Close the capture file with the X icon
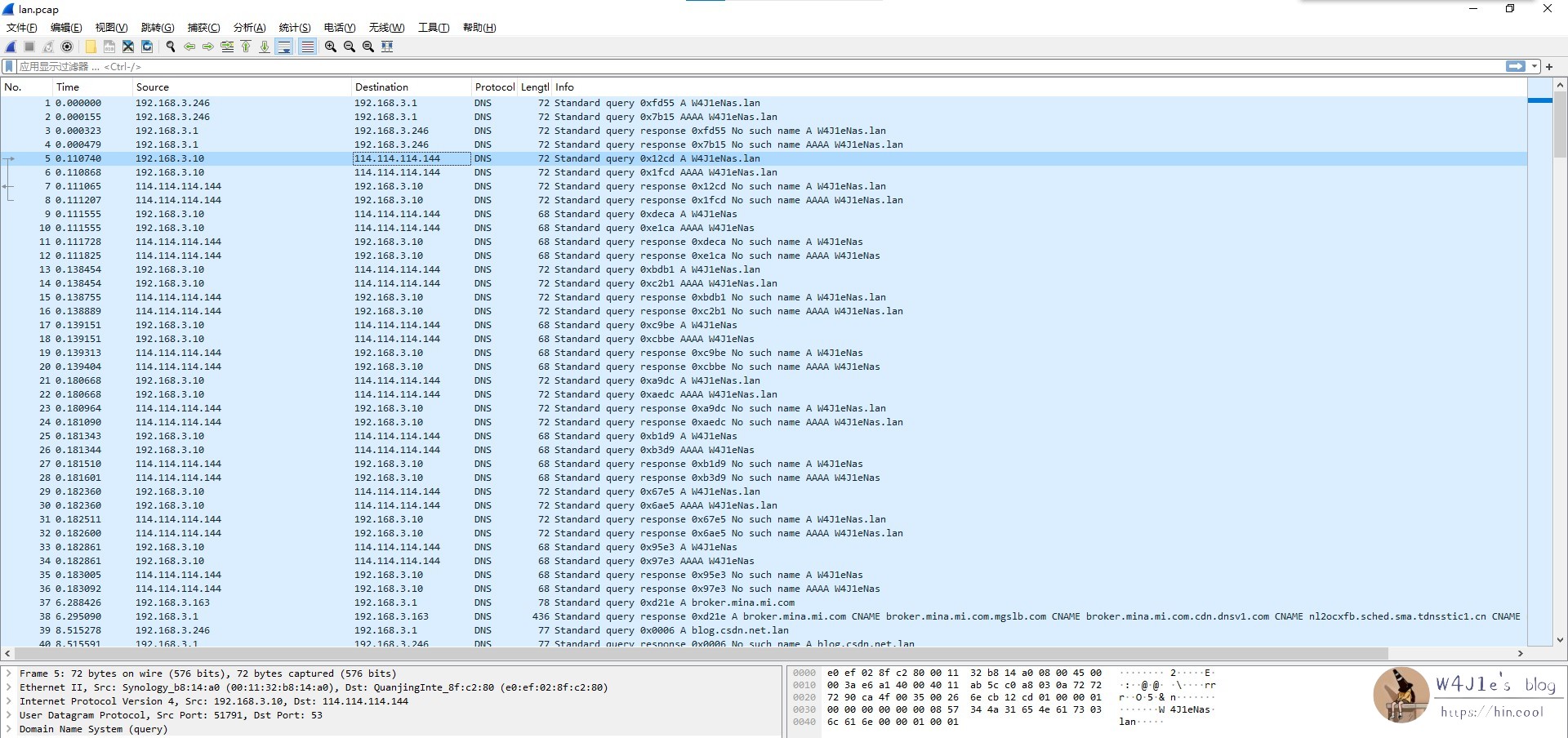The width and height of the screenshot is (1568, 738). (128, 47)
